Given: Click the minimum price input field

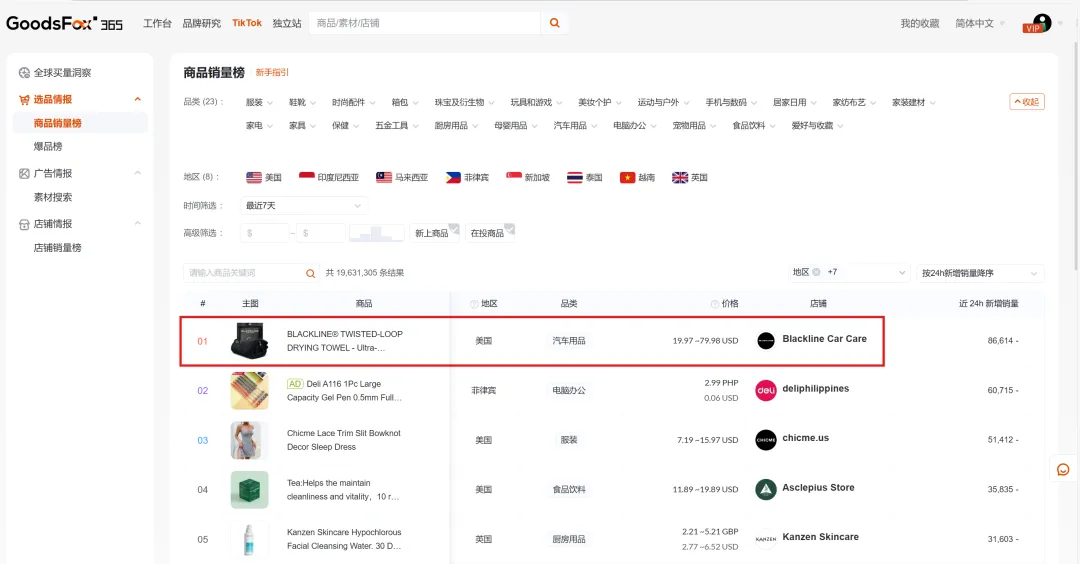Looking at the screenshot, I should [264, 233].
